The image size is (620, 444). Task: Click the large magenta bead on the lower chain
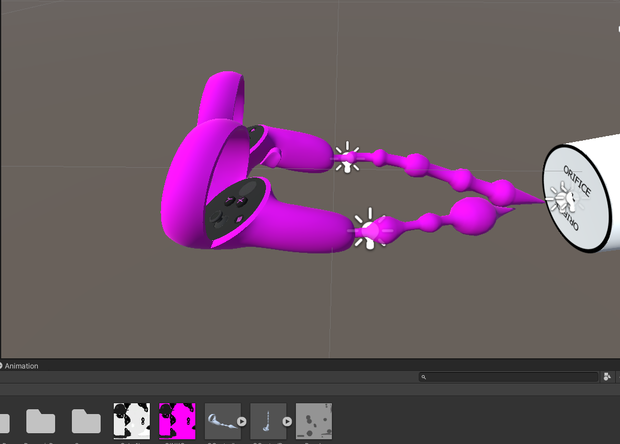[473, 215]
